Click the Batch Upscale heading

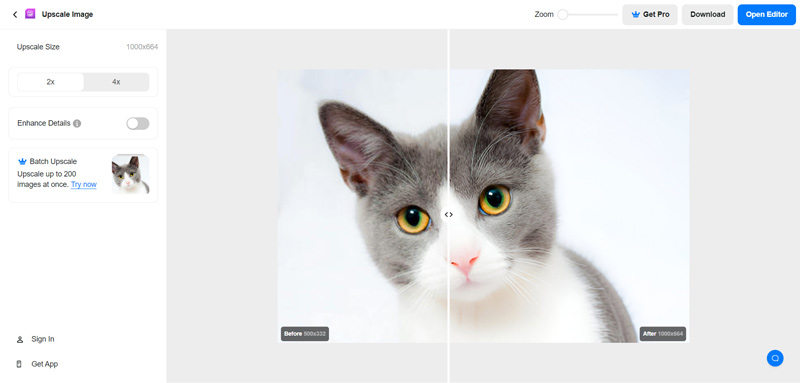(53, 162)
